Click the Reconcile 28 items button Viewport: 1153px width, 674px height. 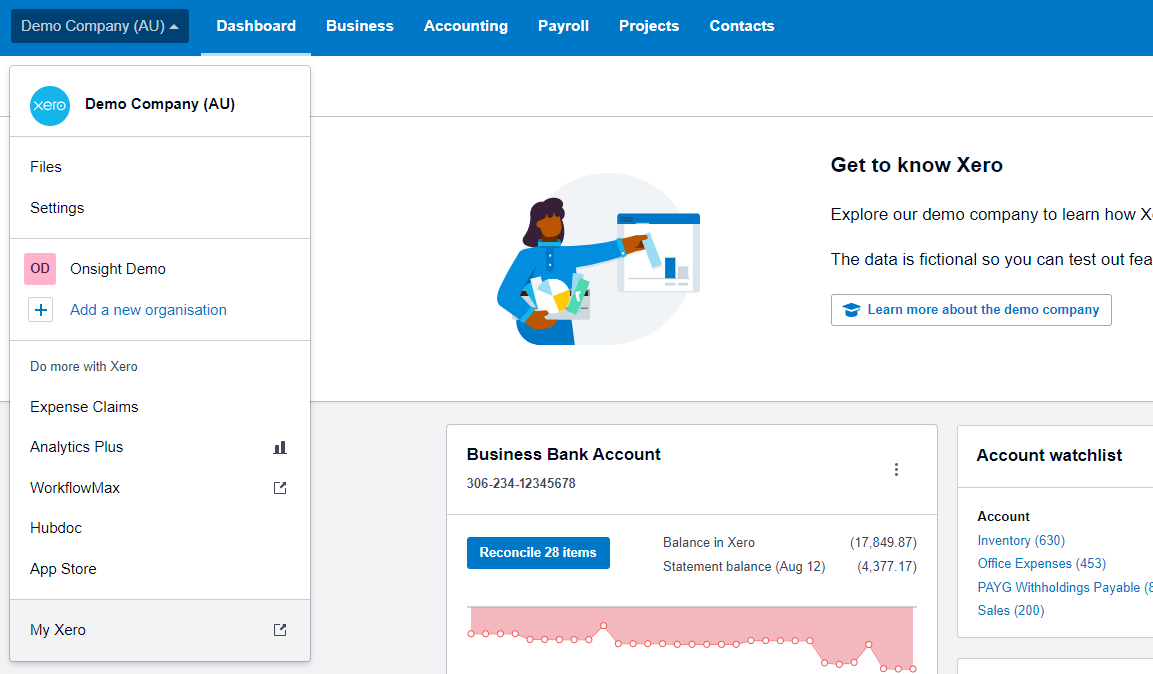click(538, 553)
